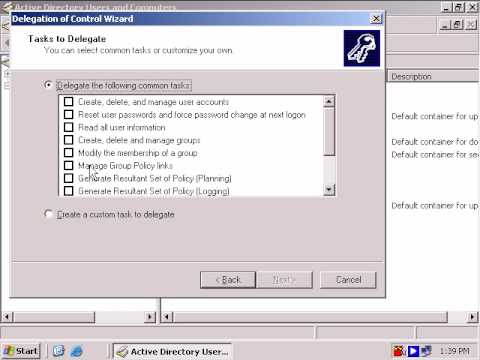Screen dimensions: 480x360
Task: Click the task list scrollbar thumb
Action: pos(329,132)
